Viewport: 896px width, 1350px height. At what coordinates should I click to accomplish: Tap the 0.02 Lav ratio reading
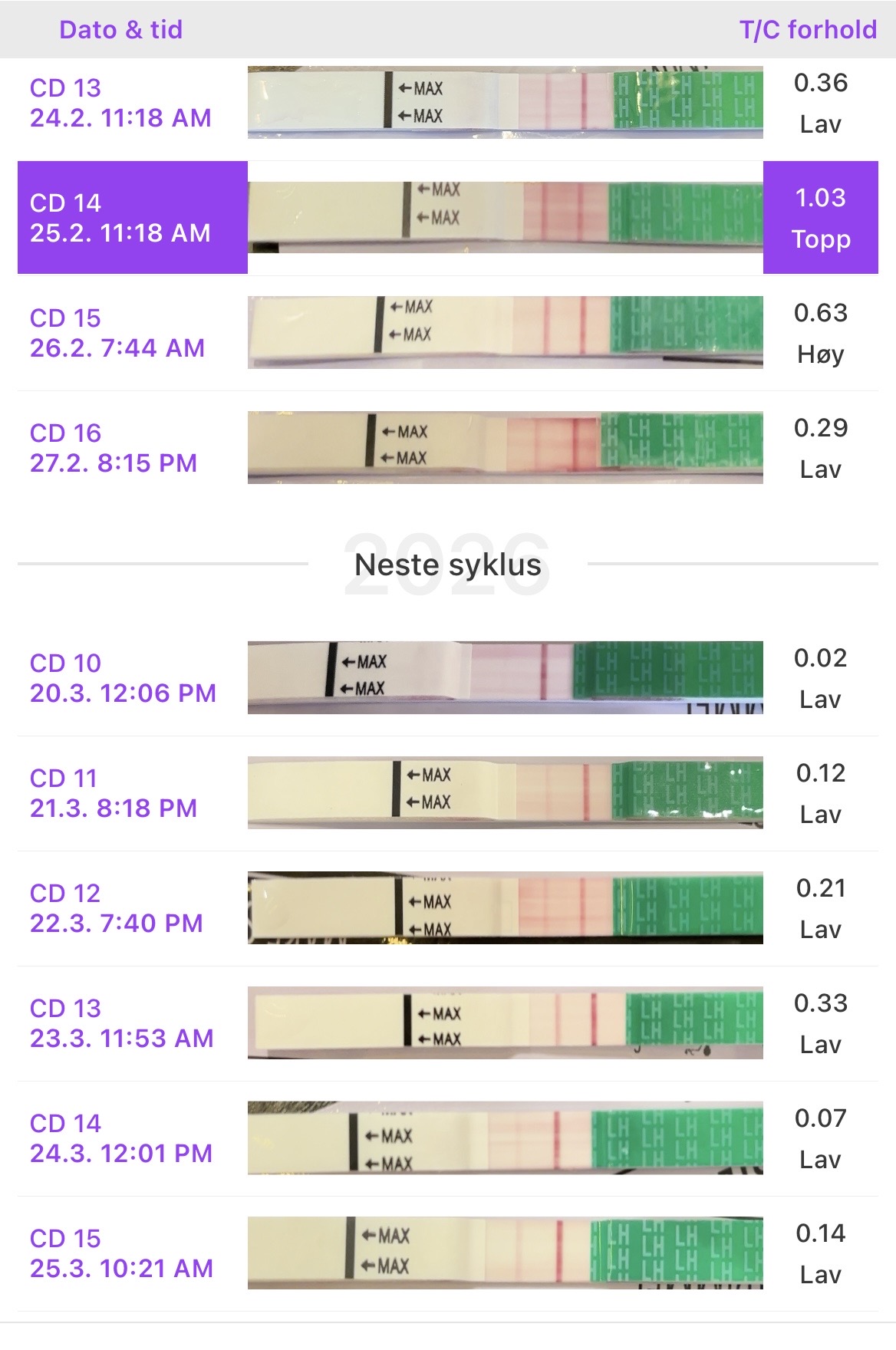[x=820, y=678]
